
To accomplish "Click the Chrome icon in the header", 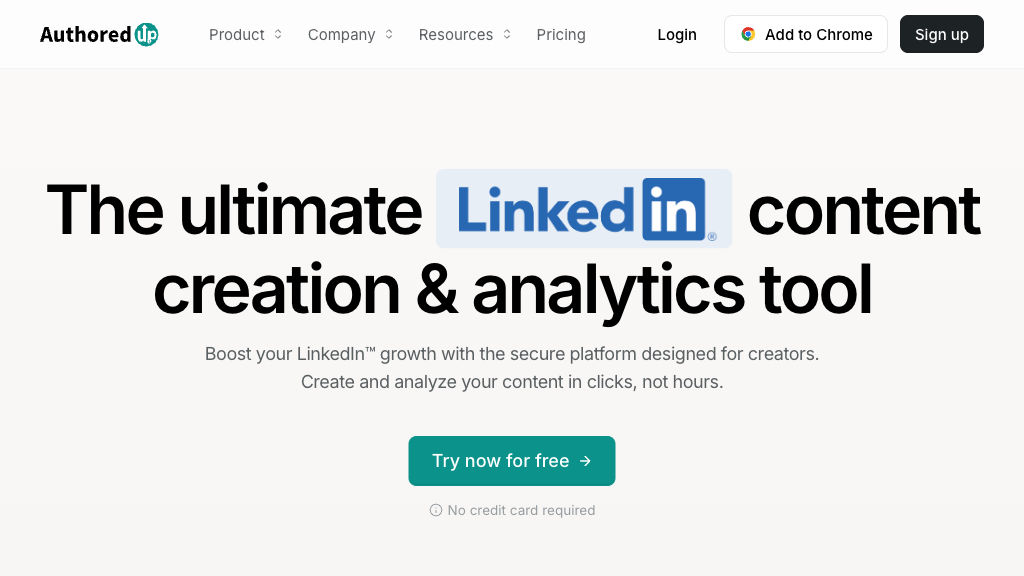I will (x=748, y=34).
